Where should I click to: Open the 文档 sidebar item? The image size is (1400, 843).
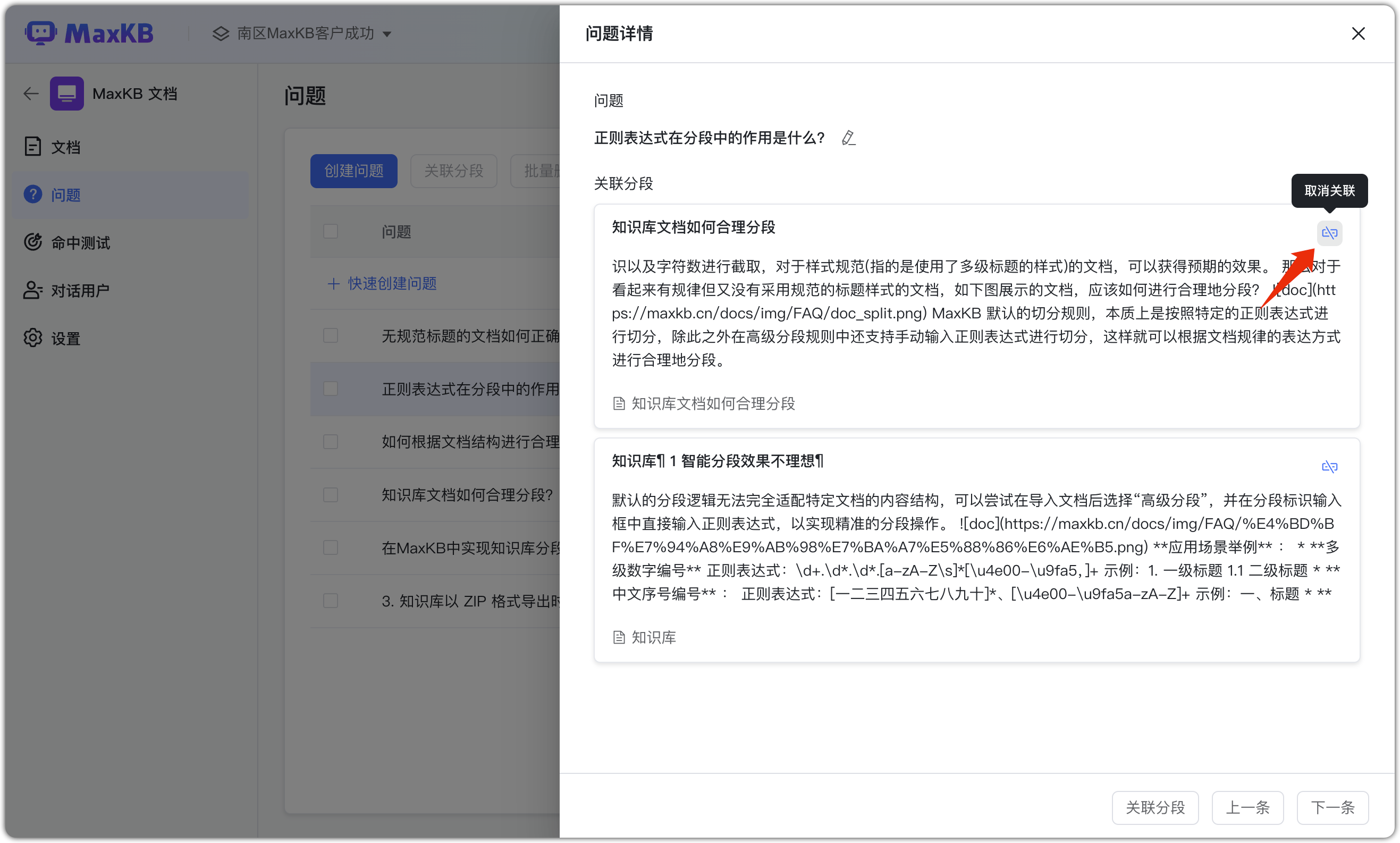(x=130, y=147)
